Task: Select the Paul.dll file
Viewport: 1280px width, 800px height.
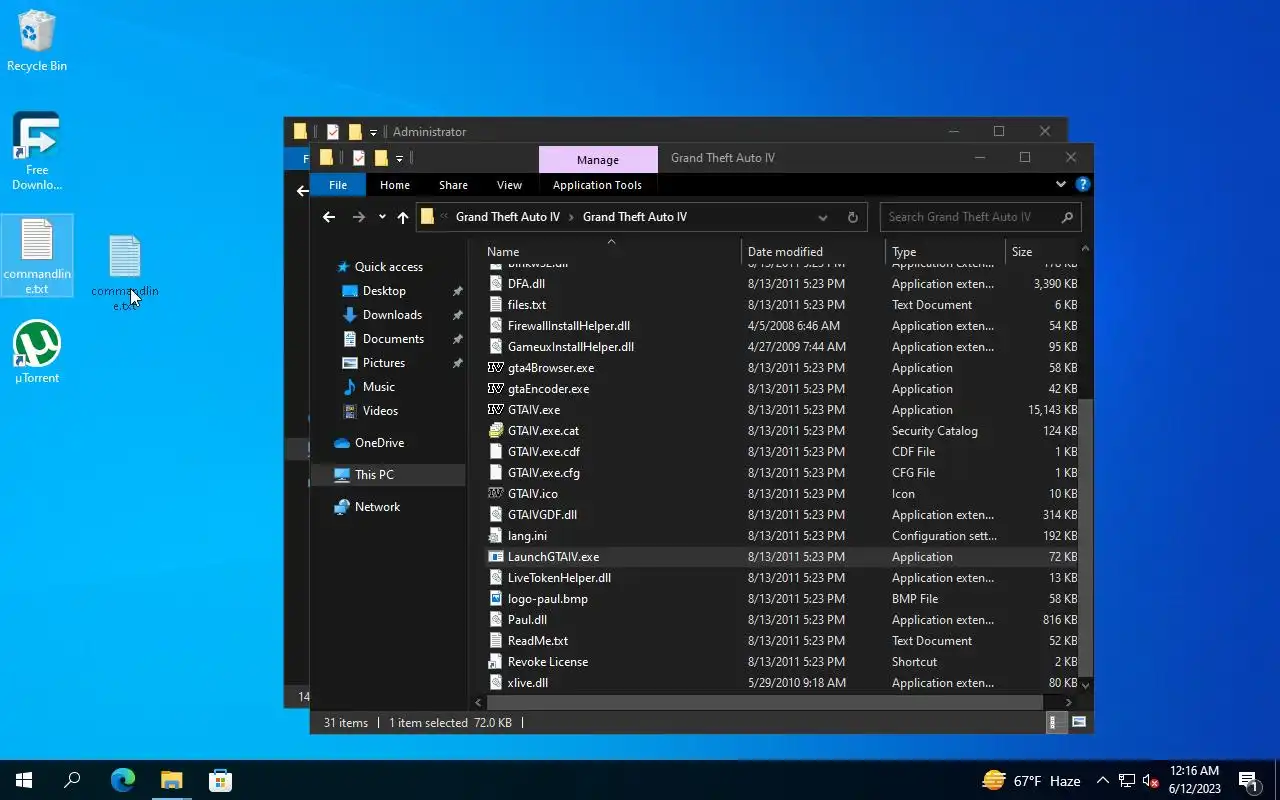Action: tap(527, 620)
